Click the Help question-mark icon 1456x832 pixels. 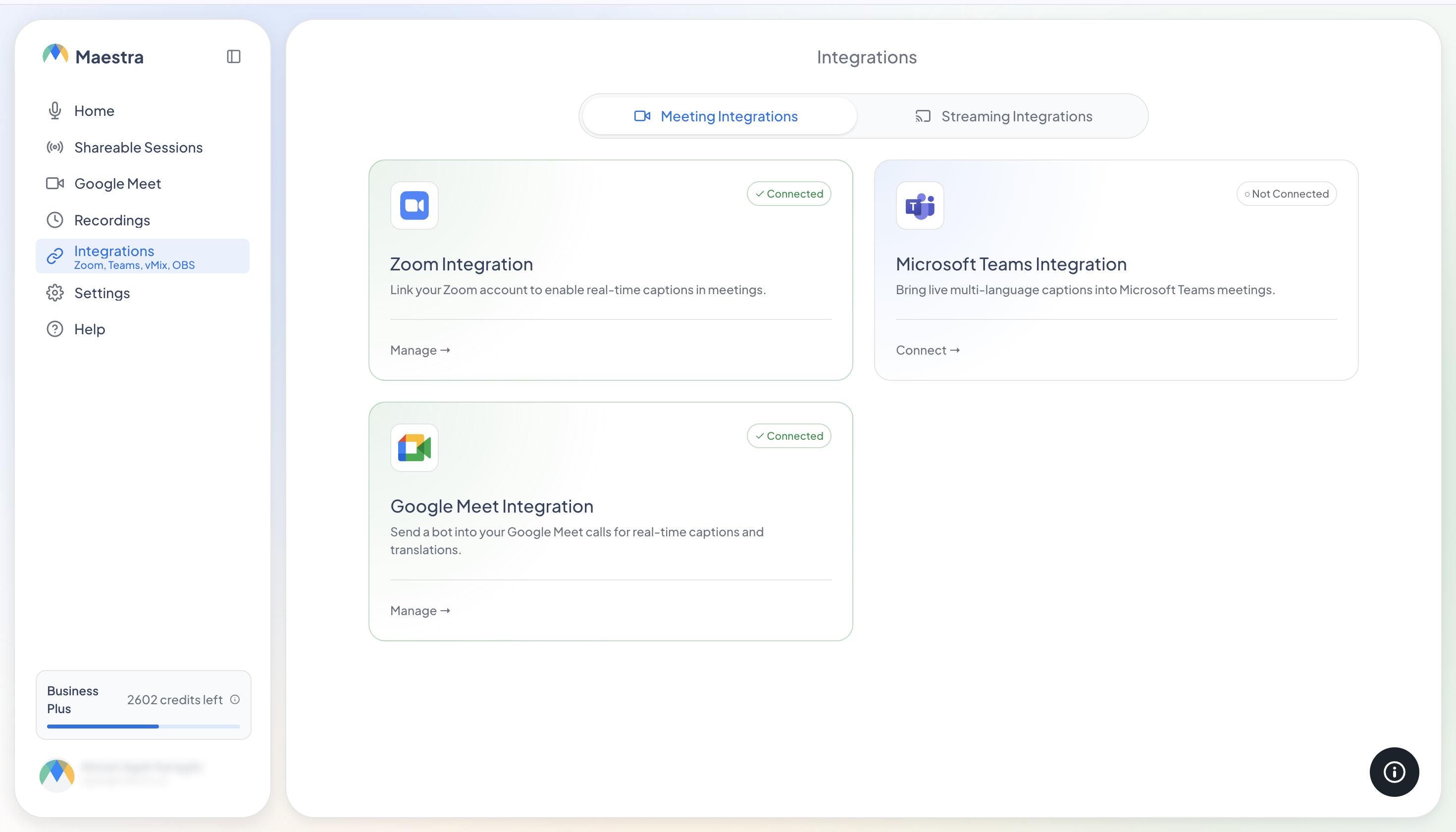[55, 329]
